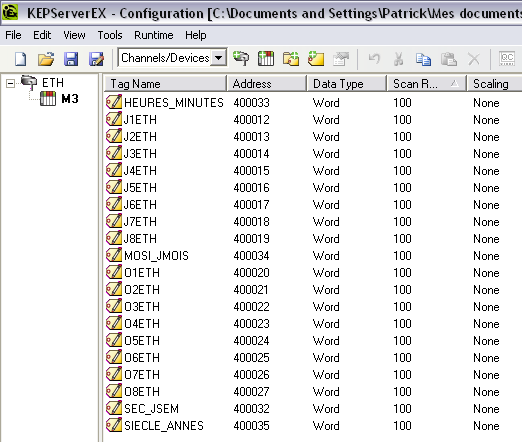Select the J8ETH tag name
522x442 pixels.
[x=140, y=239]
